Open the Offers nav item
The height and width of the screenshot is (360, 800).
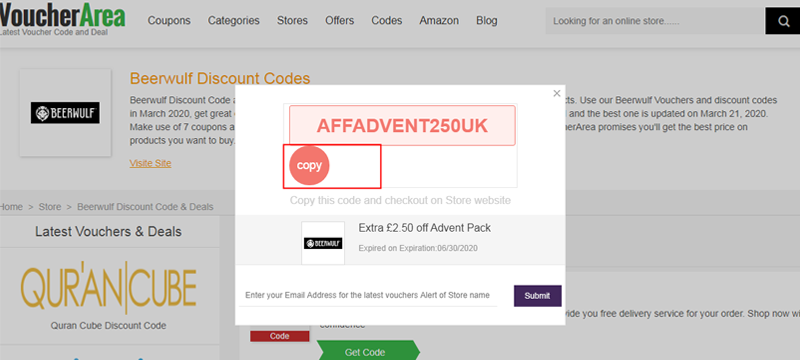340,21
